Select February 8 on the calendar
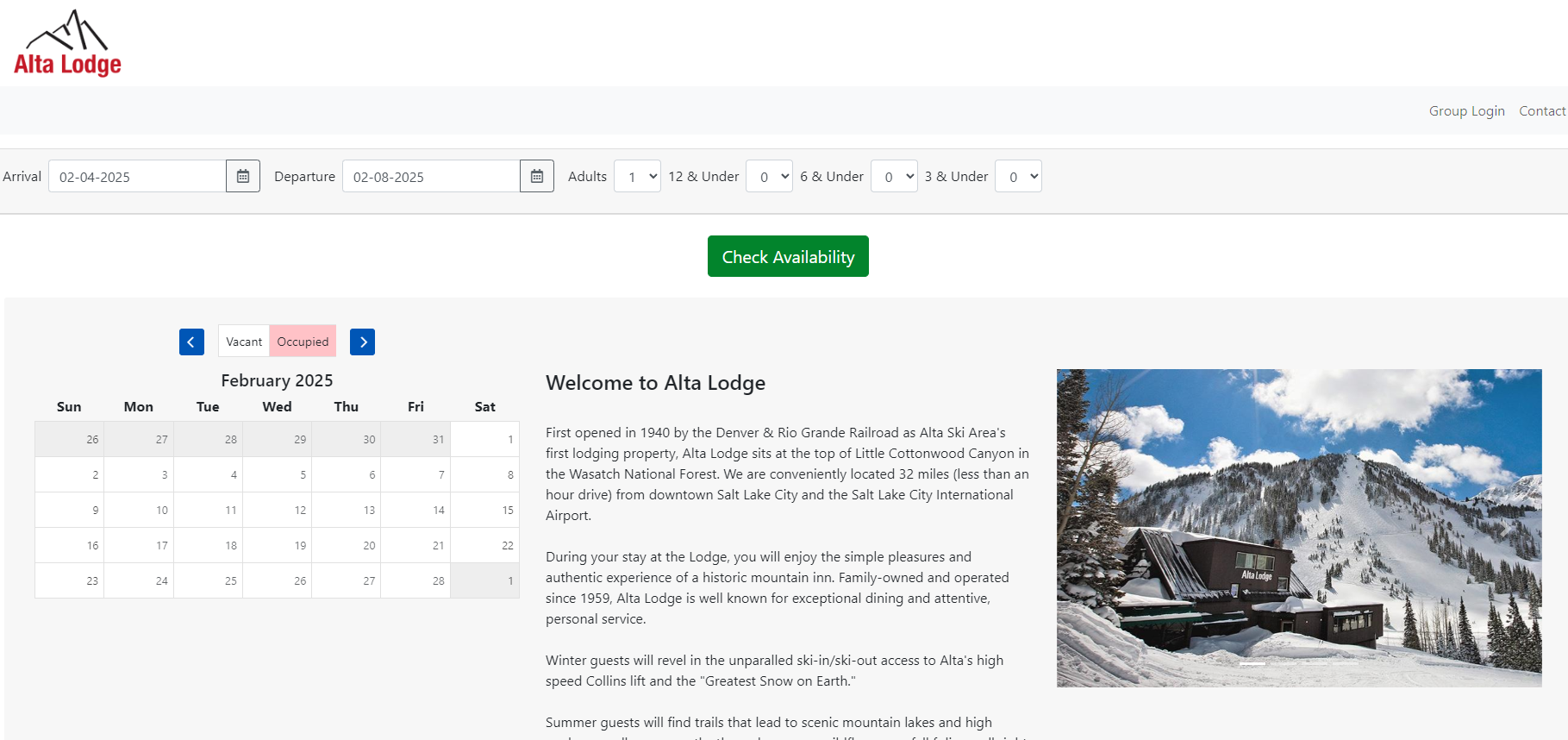The height and width of the screenshot is (740, 1568). [485, 475]
